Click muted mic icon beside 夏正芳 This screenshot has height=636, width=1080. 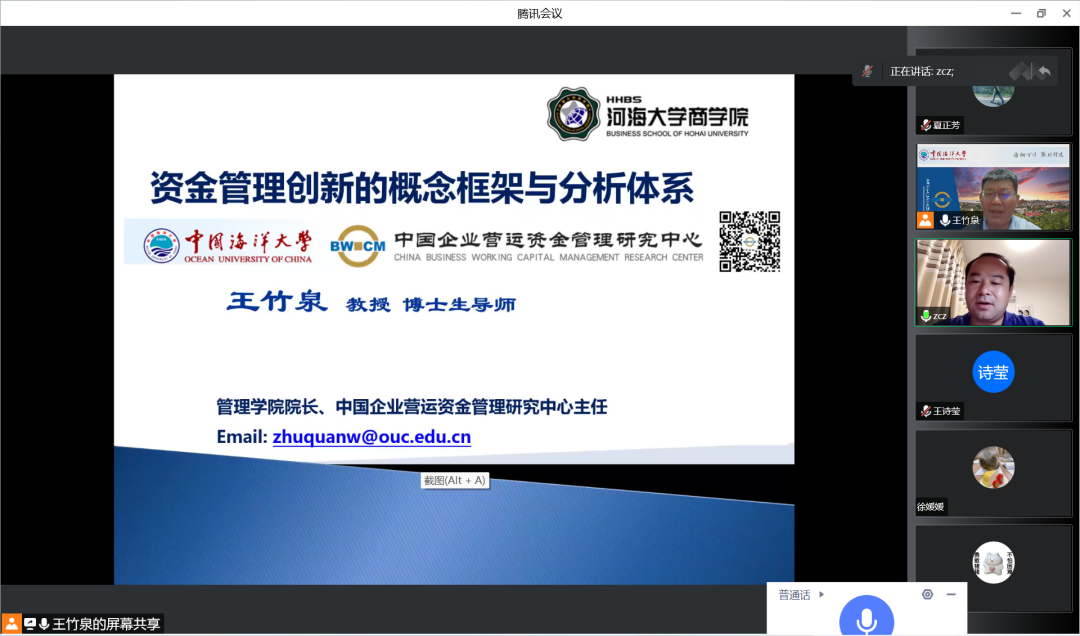pyautogui.click(x=926, y=125)
